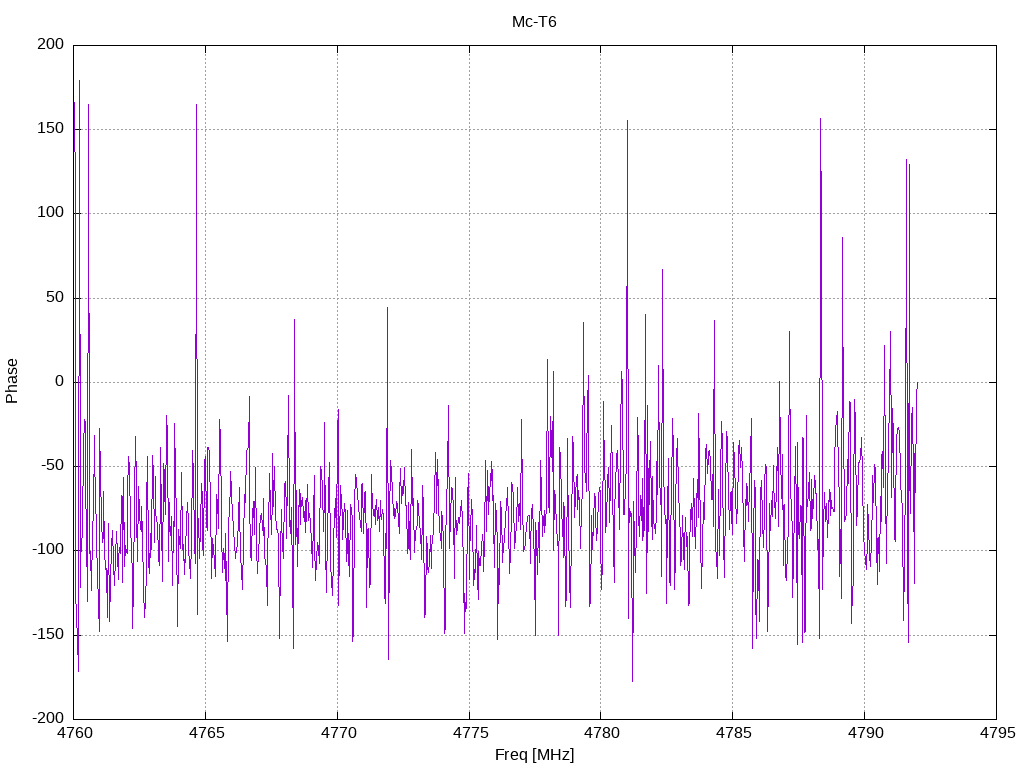Click the x-axis tick label 4780
This screenshot has height=768, width=1024.
click(601, 733)
